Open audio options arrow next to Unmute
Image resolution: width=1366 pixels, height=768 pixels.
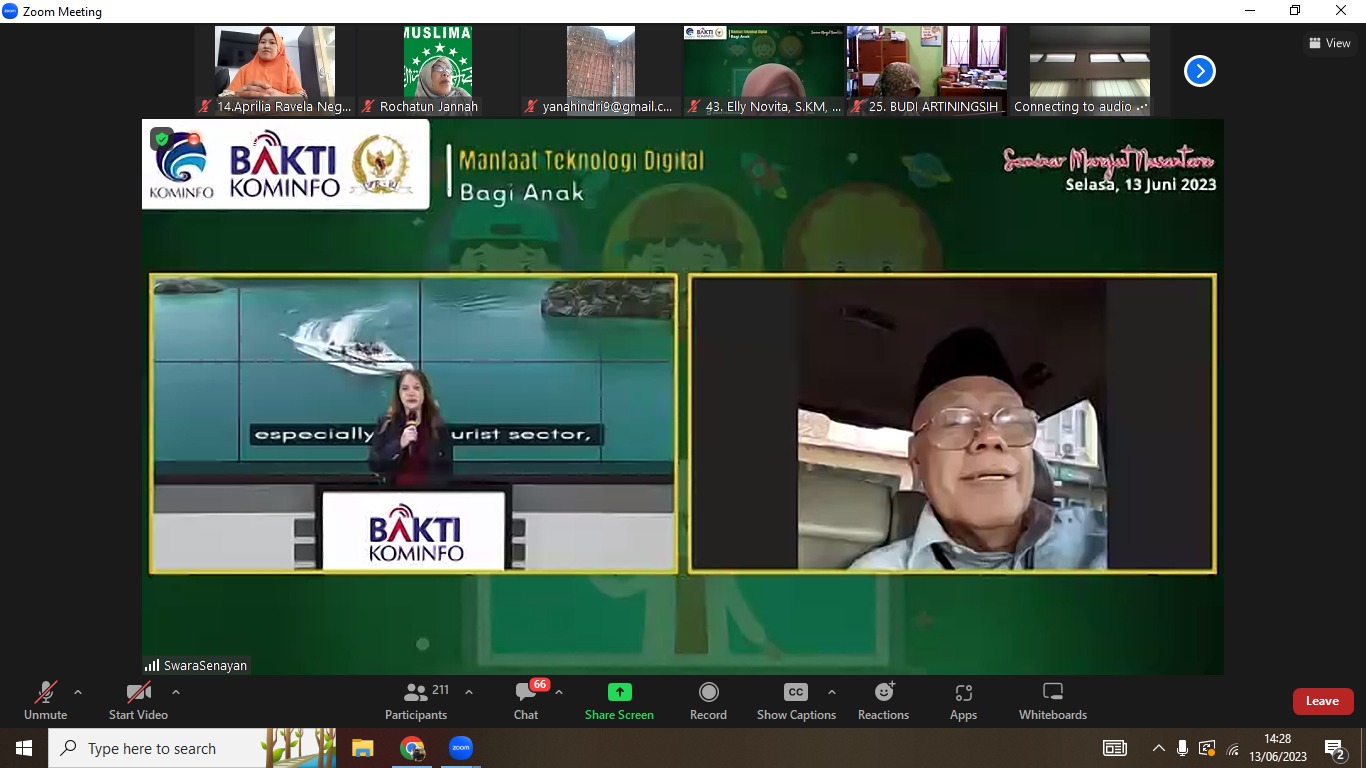pyautogui.click(x=78, y=692)
